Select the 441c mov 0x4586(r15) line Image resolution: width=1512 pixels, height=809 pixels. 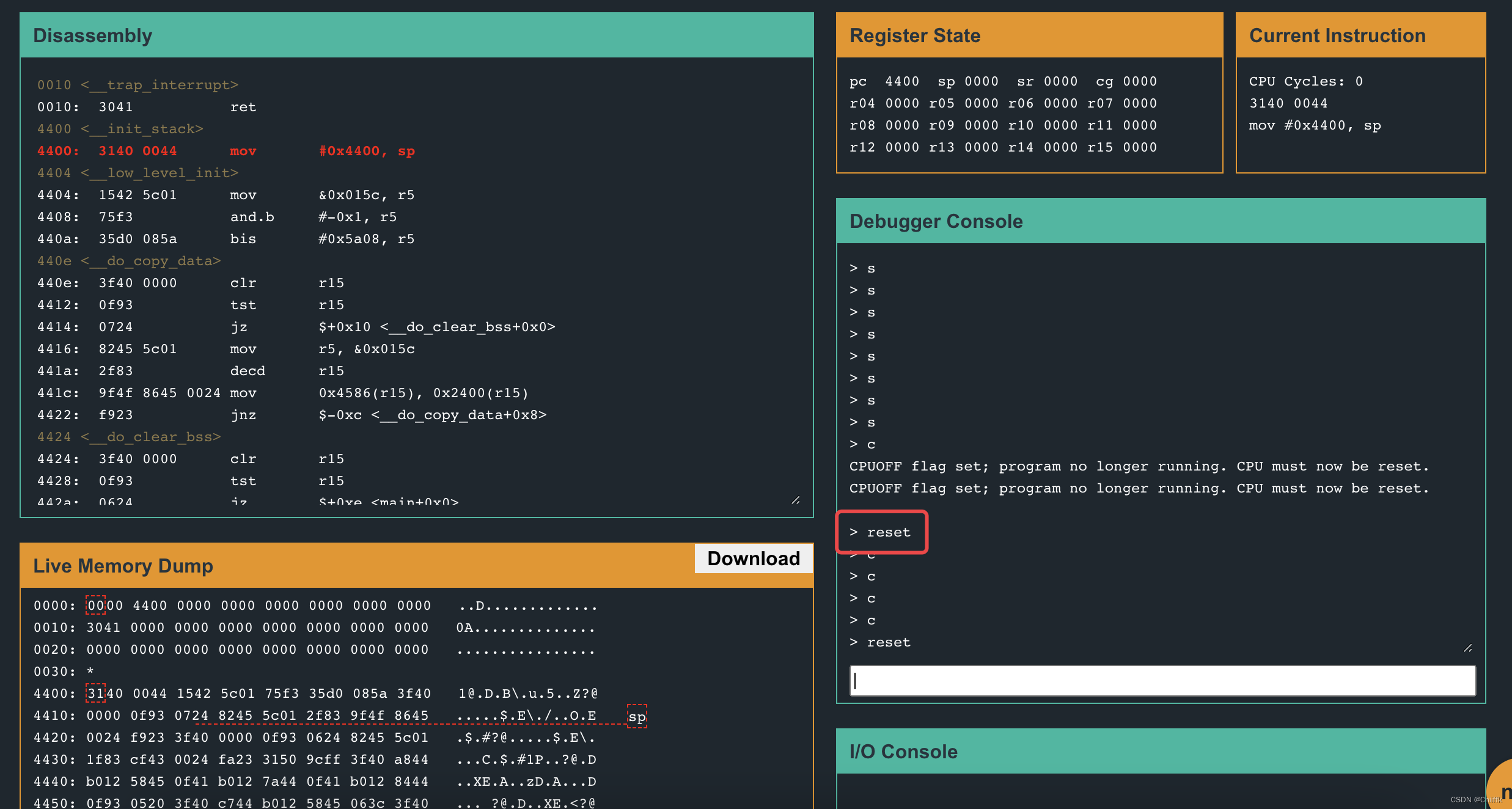(283, 393)
